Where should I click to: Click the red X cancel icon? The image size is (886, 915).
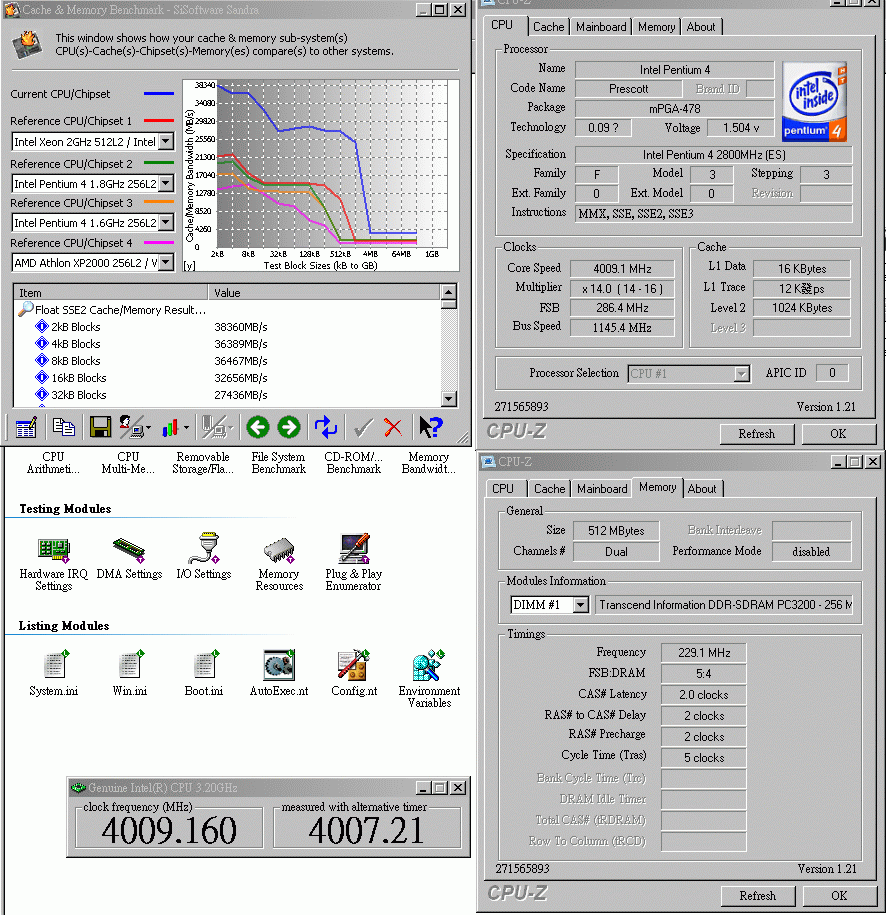tap(393, 428)
